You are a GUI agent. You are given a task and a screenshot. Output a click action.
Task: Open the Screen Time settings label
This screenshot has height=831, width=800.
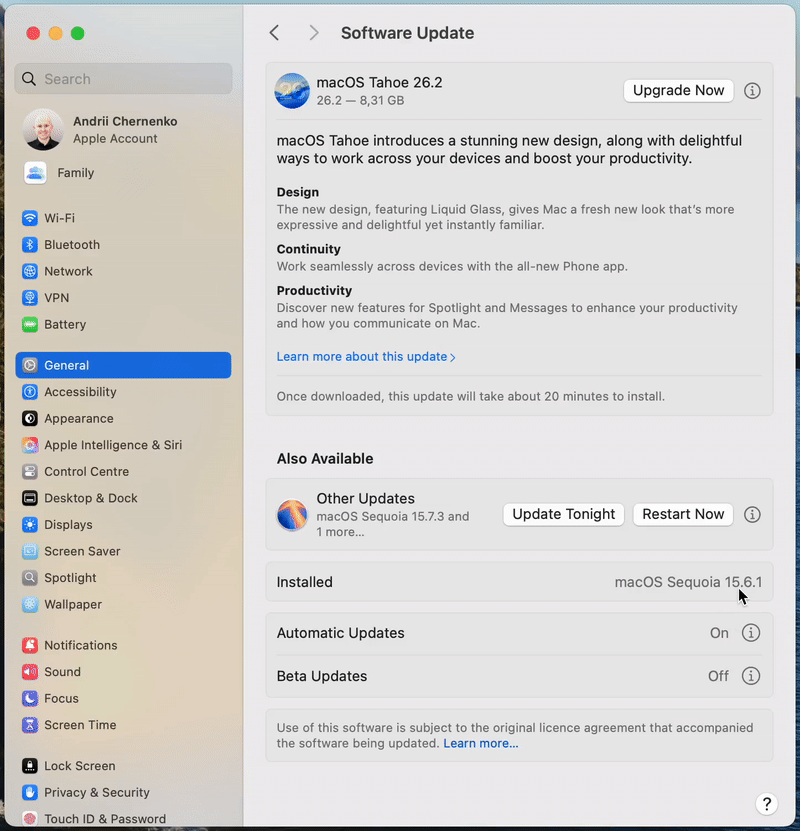[80, 724]
